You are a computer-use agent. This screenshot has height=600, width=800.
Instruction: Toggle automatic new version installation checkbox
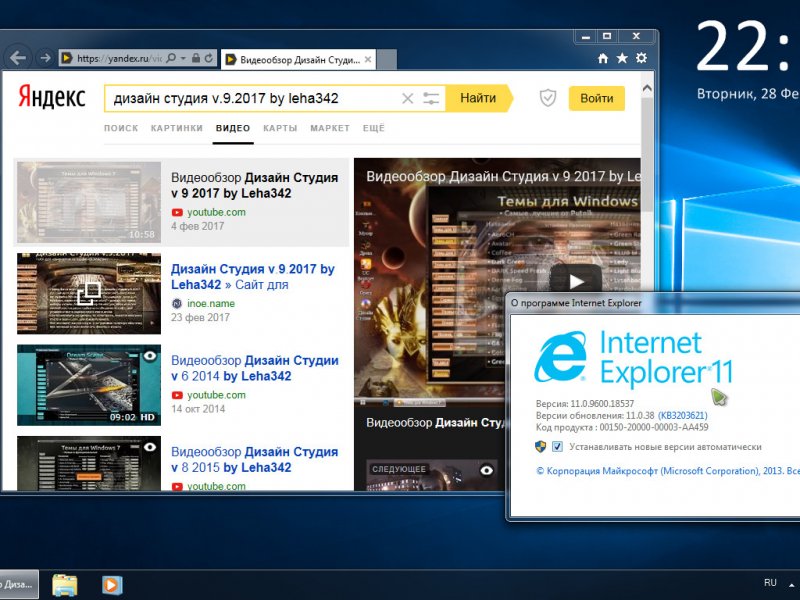pos(558,447)
